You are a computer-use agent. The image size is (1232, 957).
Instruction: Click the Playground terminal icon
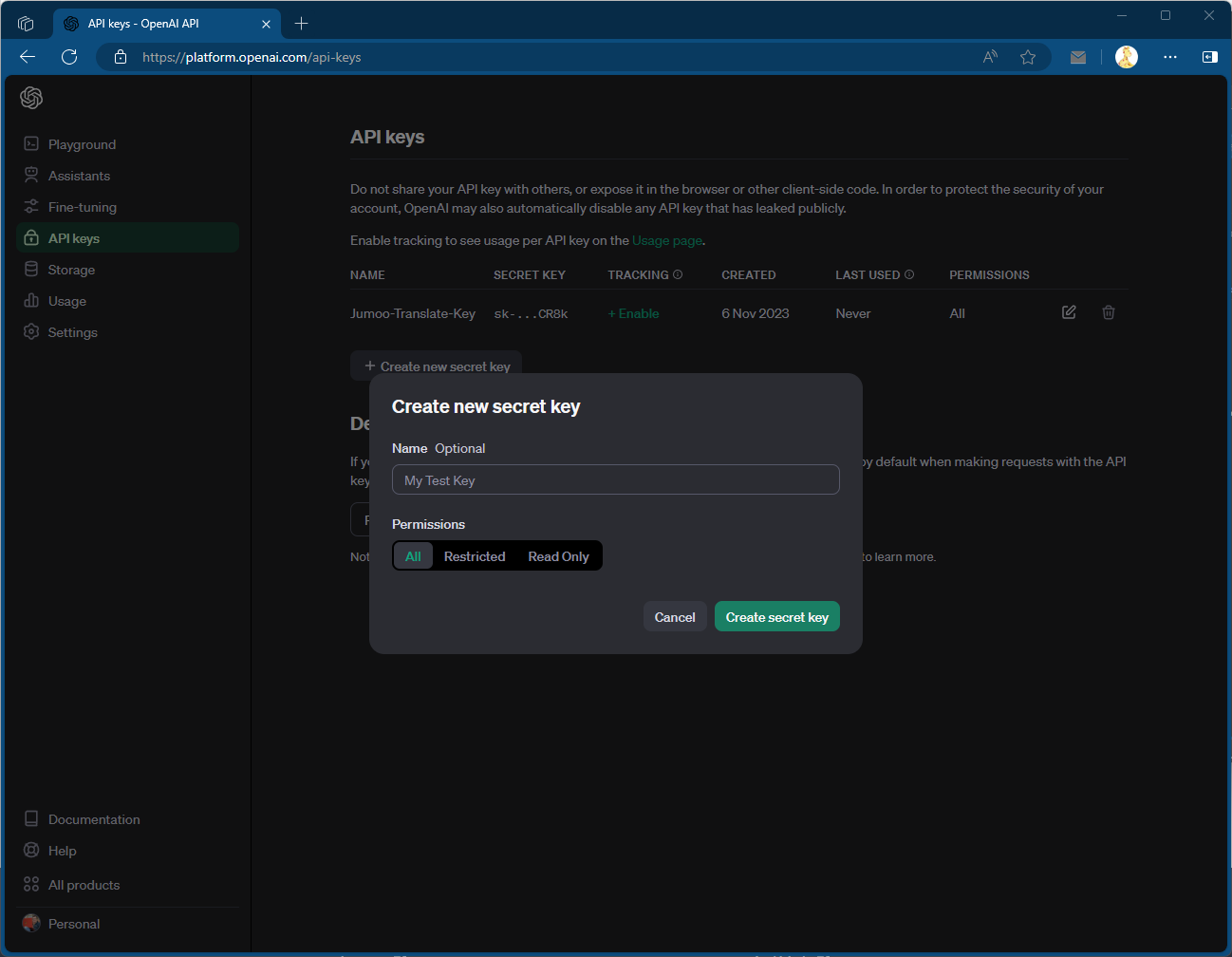pos(31,143)
